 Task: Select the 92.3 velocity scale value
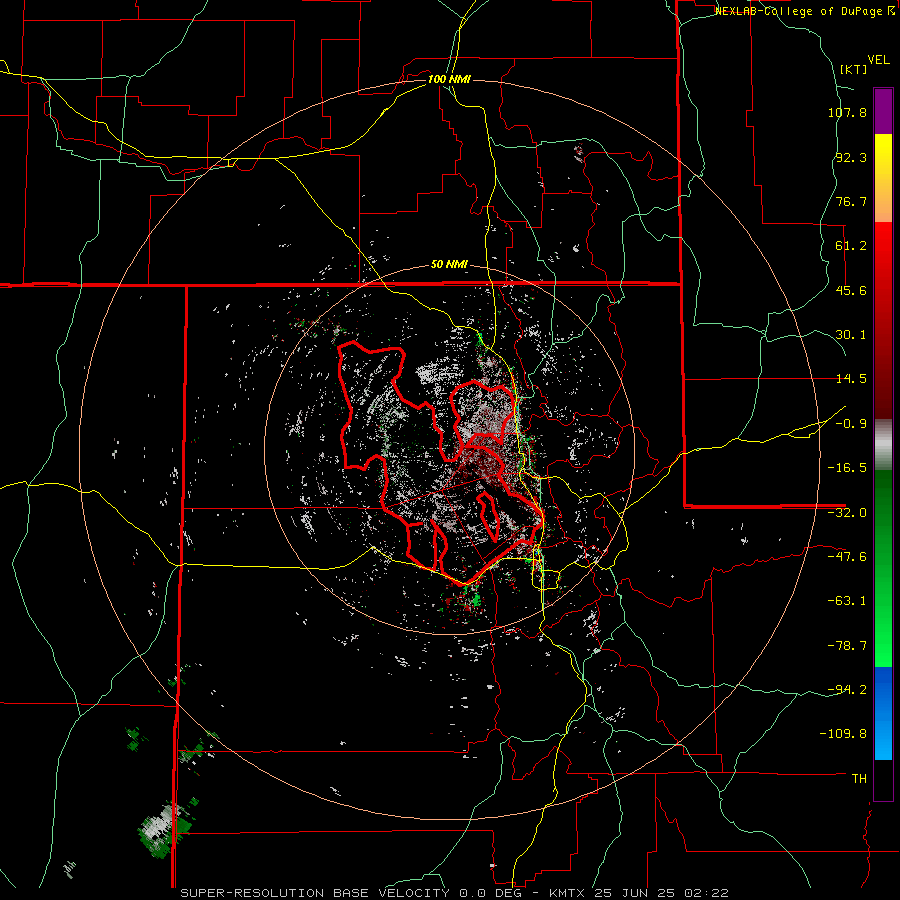pos(851,157)
